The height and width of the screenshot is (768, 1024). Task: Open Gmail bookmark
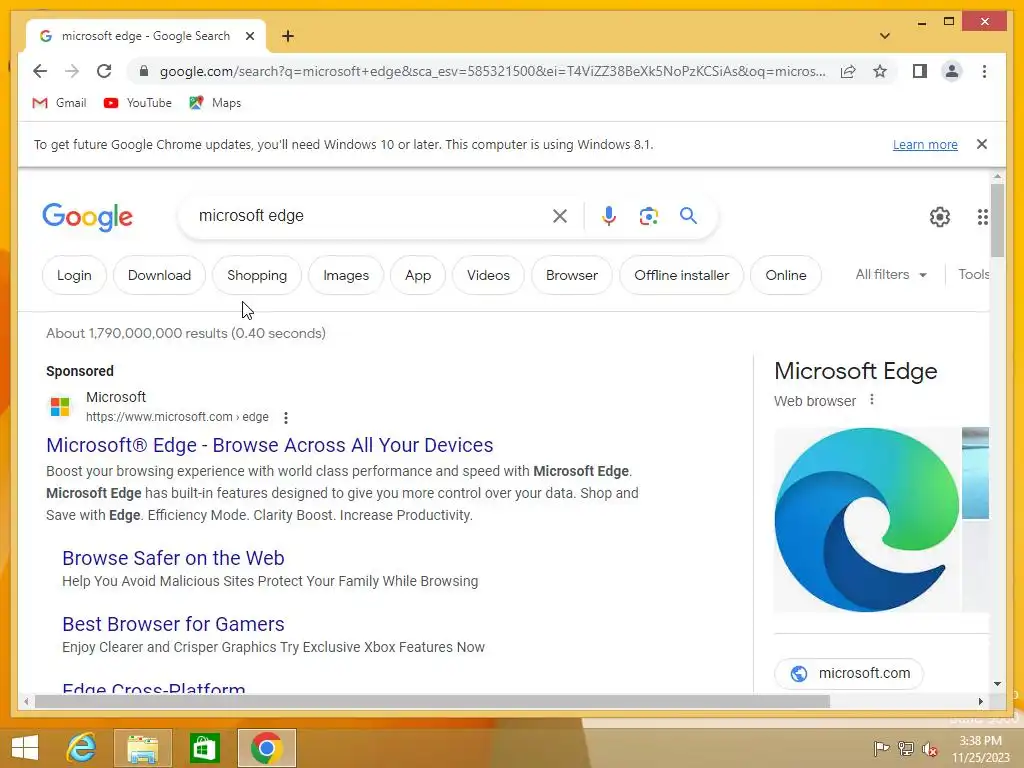coord(59,103)
